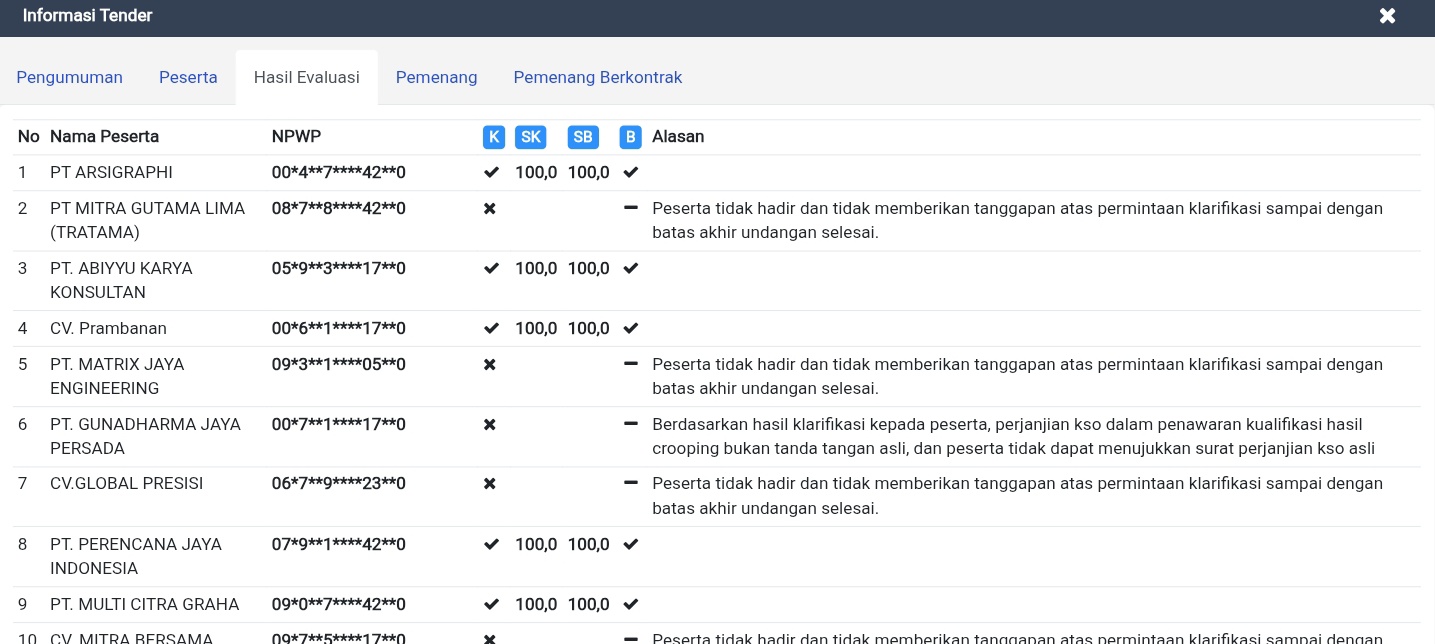Image resolution: width=1435 pixels, height=644 pixels.
Task: Click K checkmark for PT ARSIGRAPHI
Action: 491,173
